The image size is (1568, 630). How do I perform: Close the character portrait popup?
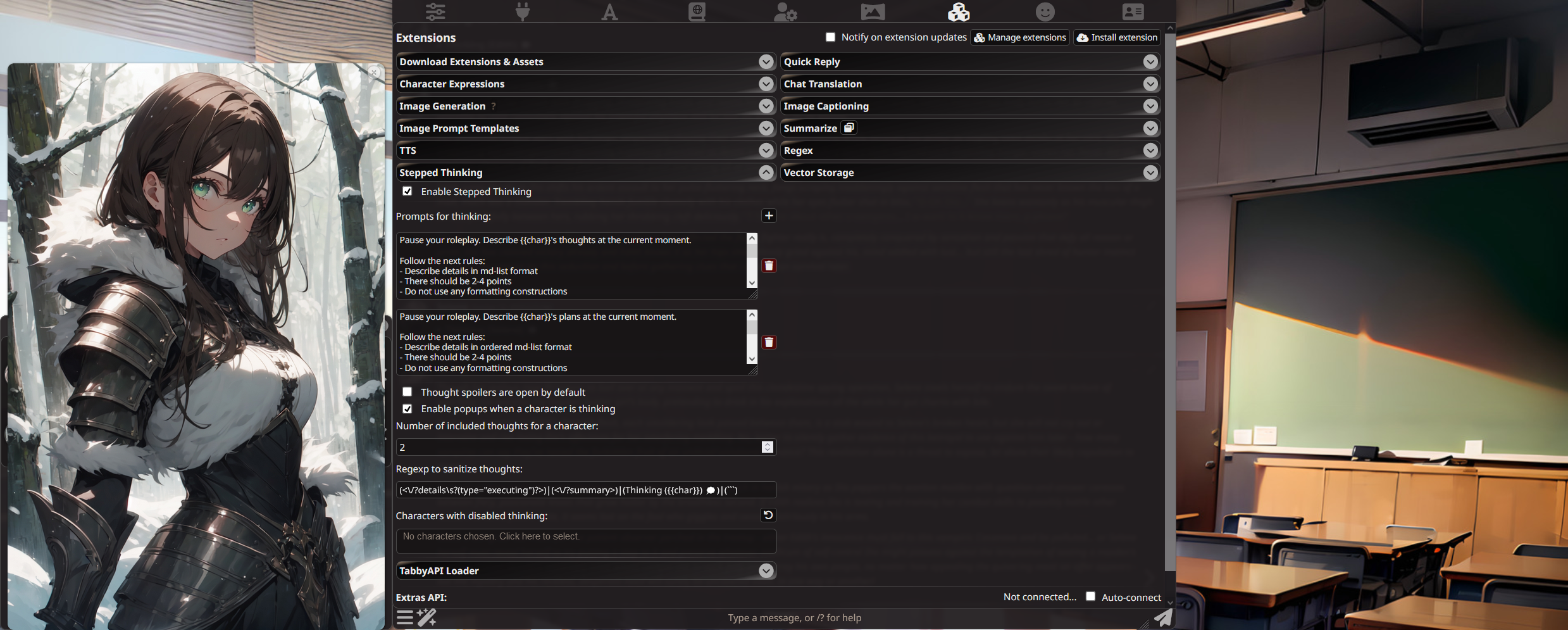coord(375,73)
